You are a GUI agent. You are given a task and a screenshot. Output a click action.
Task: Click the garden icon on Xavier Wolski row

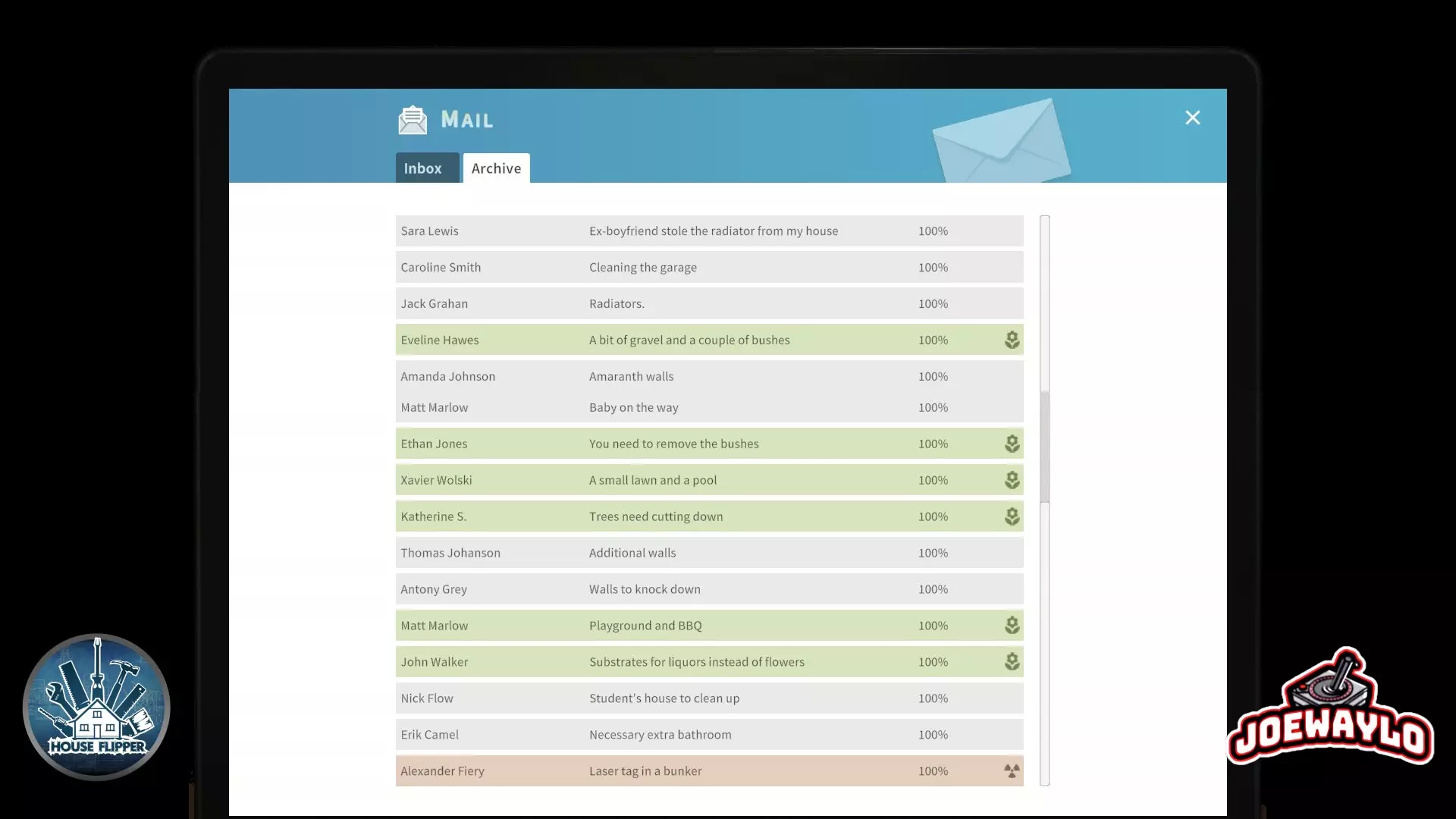(1012, 480)
